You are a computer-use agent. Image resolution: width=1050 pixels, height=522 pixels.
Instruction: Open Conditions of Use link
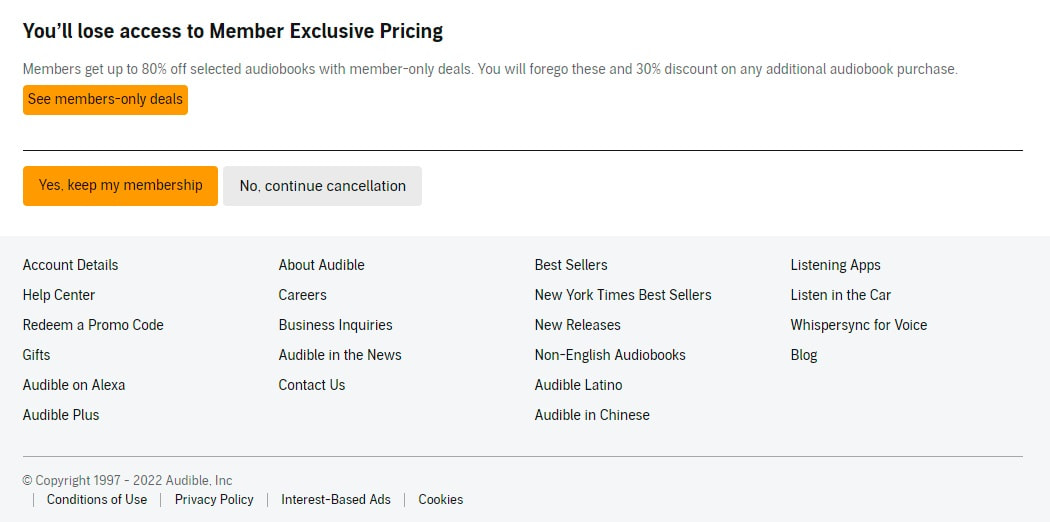pos(97,499)
